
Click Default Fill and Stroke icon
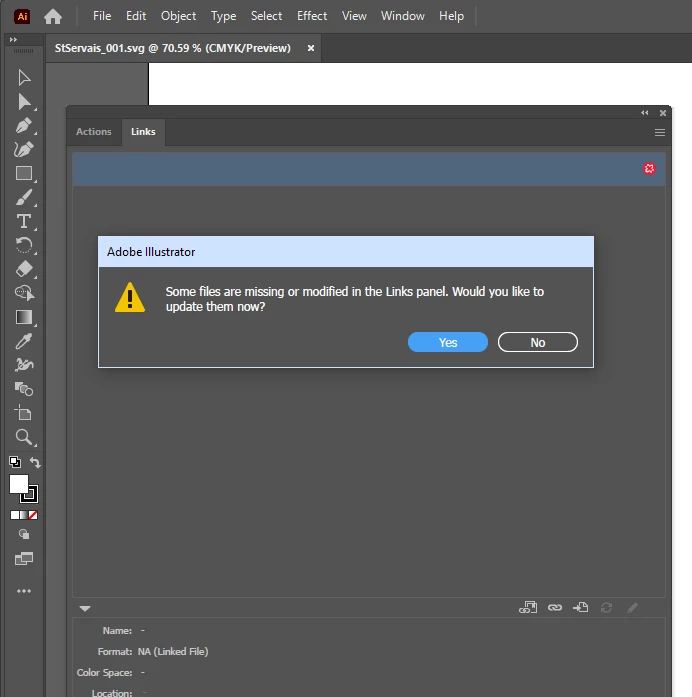(15, 462)
